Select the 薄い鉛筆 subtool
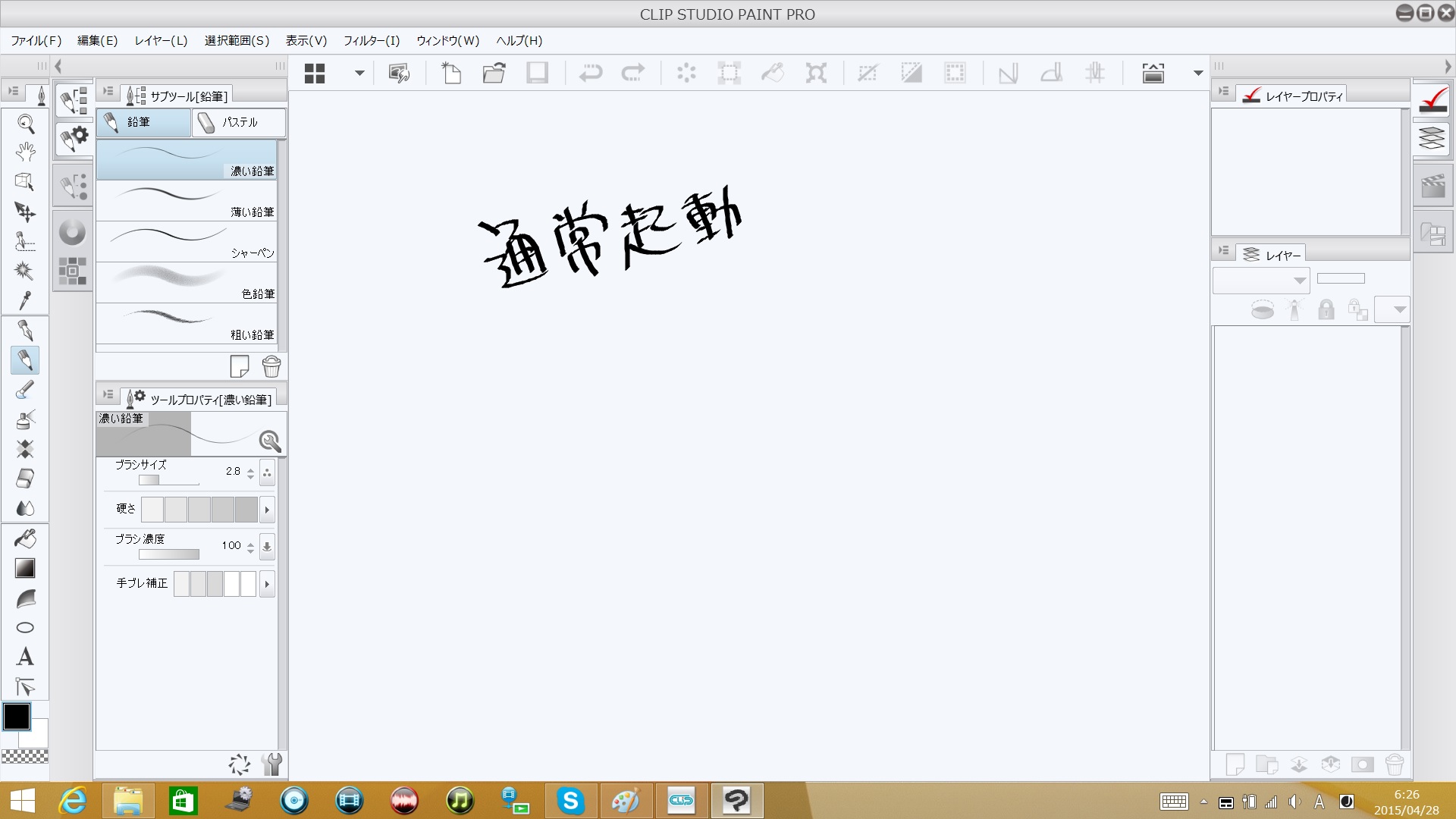 tap(187, 200)
